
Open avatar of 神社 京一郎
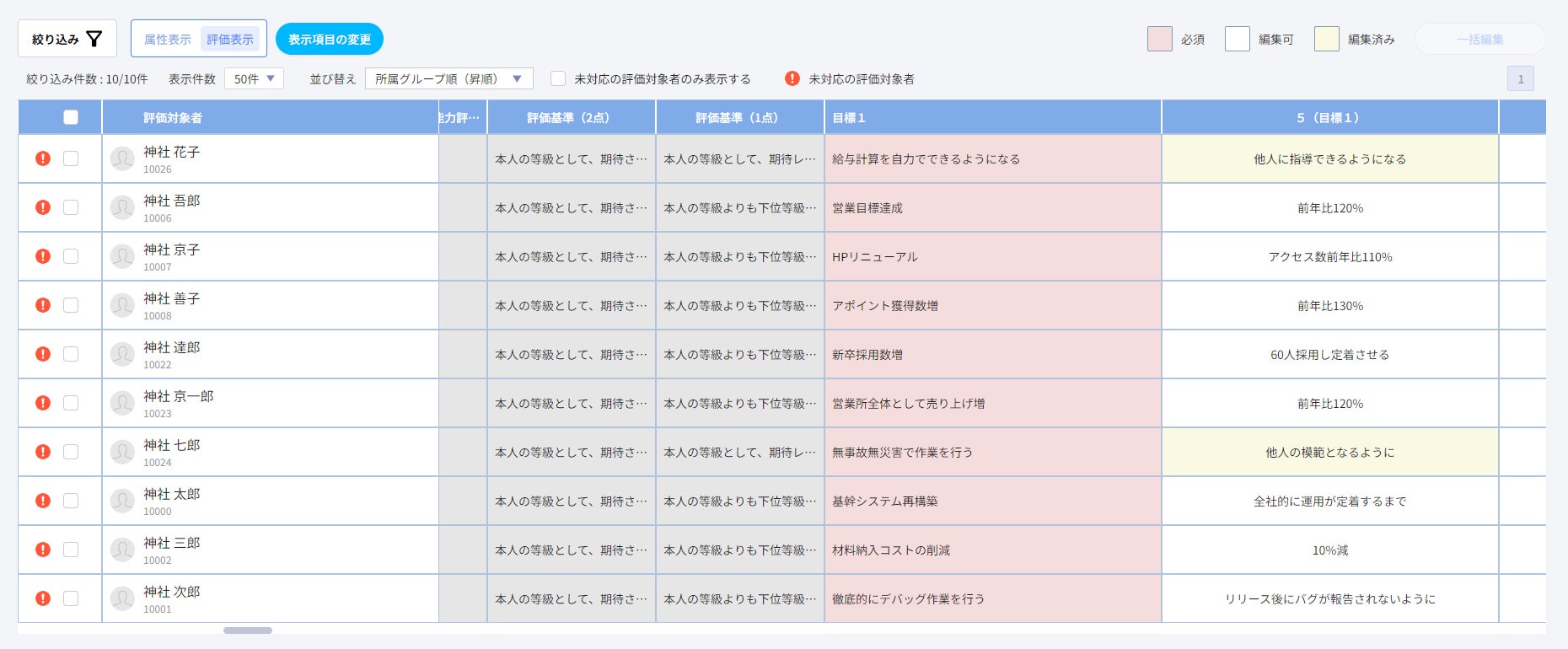[x=122, y=403]
